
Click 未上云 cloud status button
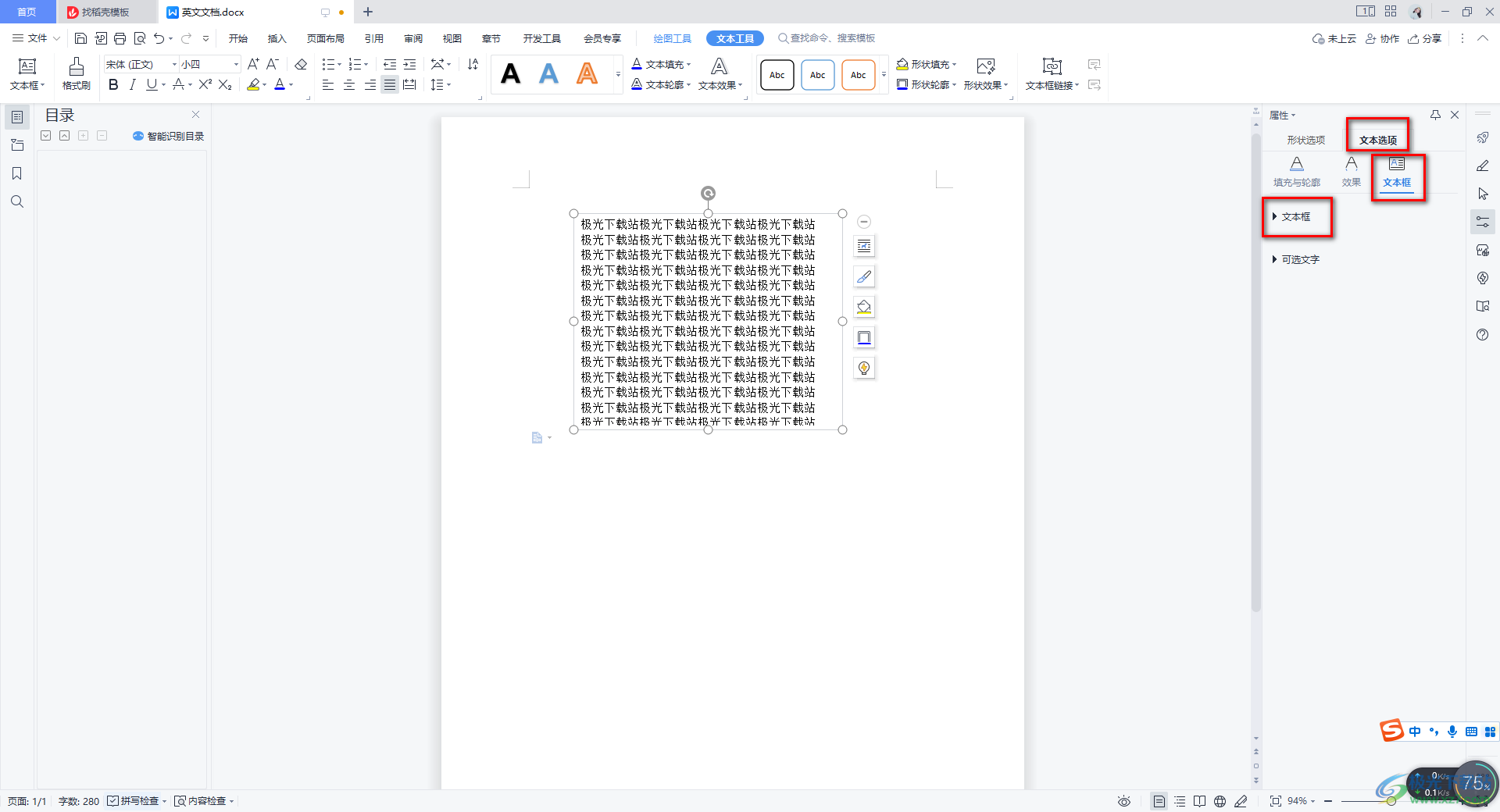coord(1334,38)
